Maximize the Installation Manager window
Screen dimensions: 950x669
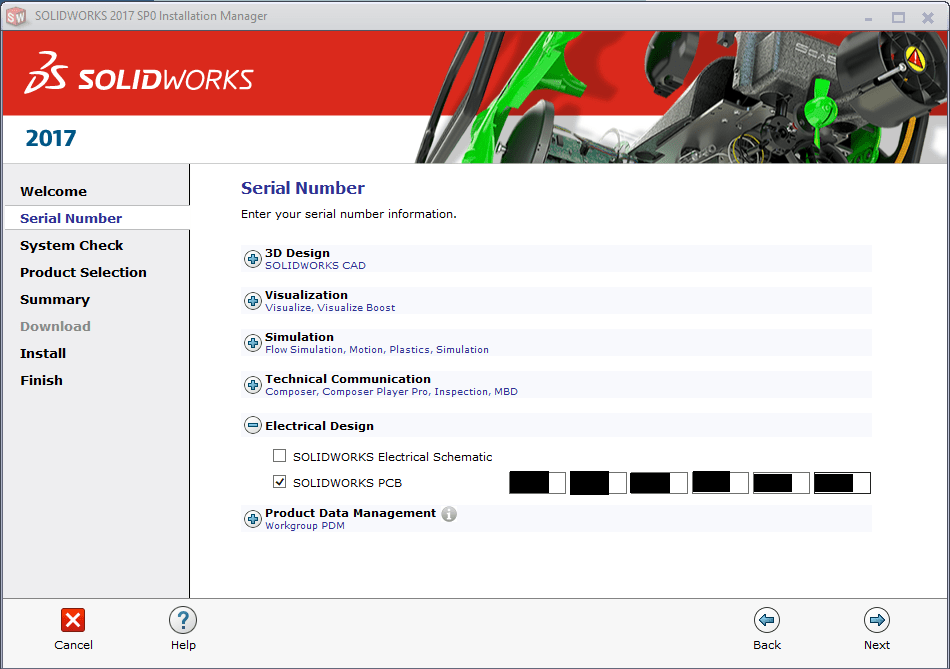898,17
